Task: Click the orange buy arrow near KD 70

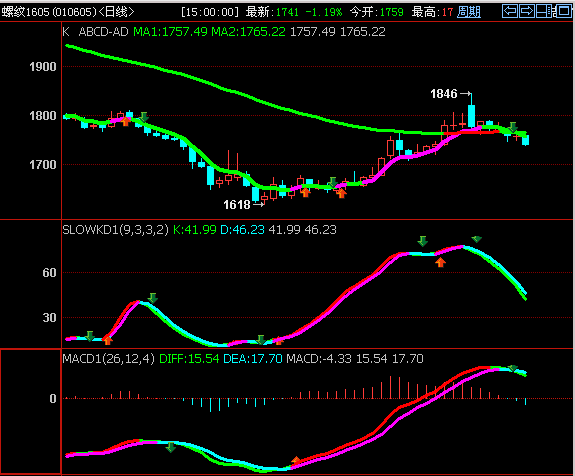Action: (440, 262)
